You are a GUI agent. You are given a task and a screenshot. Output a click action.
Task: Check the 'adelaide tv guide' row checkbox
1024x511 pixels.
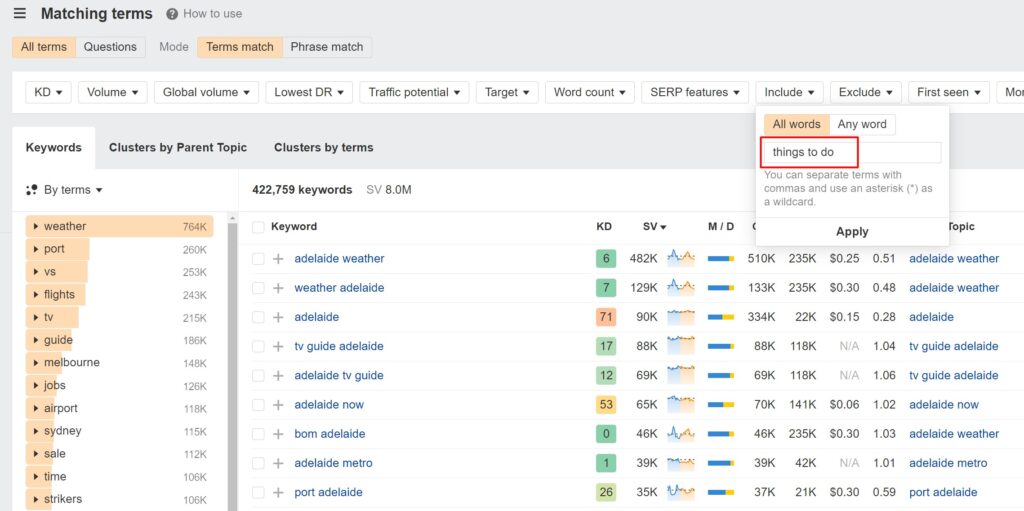[x=258, y=376]
